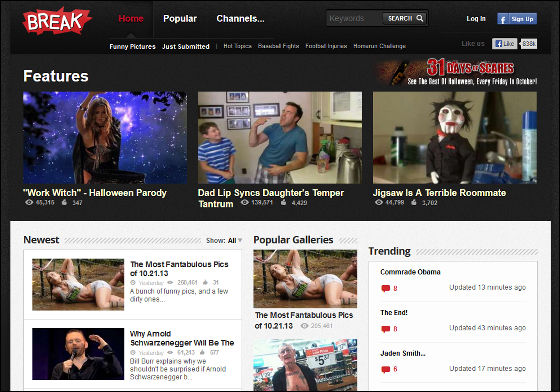
Task: Click the Keywords search field
Action: pyautogui.click(x=354, y=18)
